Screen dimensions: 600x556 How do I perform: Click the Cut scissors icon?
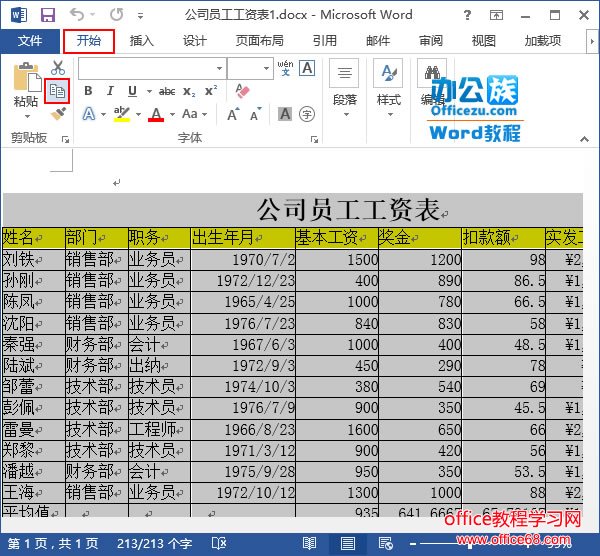pos(57,67)
